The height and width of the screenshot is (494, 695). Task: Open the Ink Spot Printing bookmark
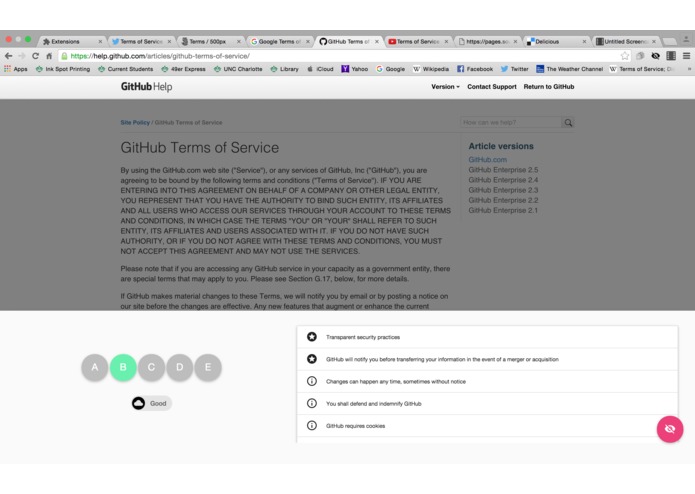tap(63, 69)
